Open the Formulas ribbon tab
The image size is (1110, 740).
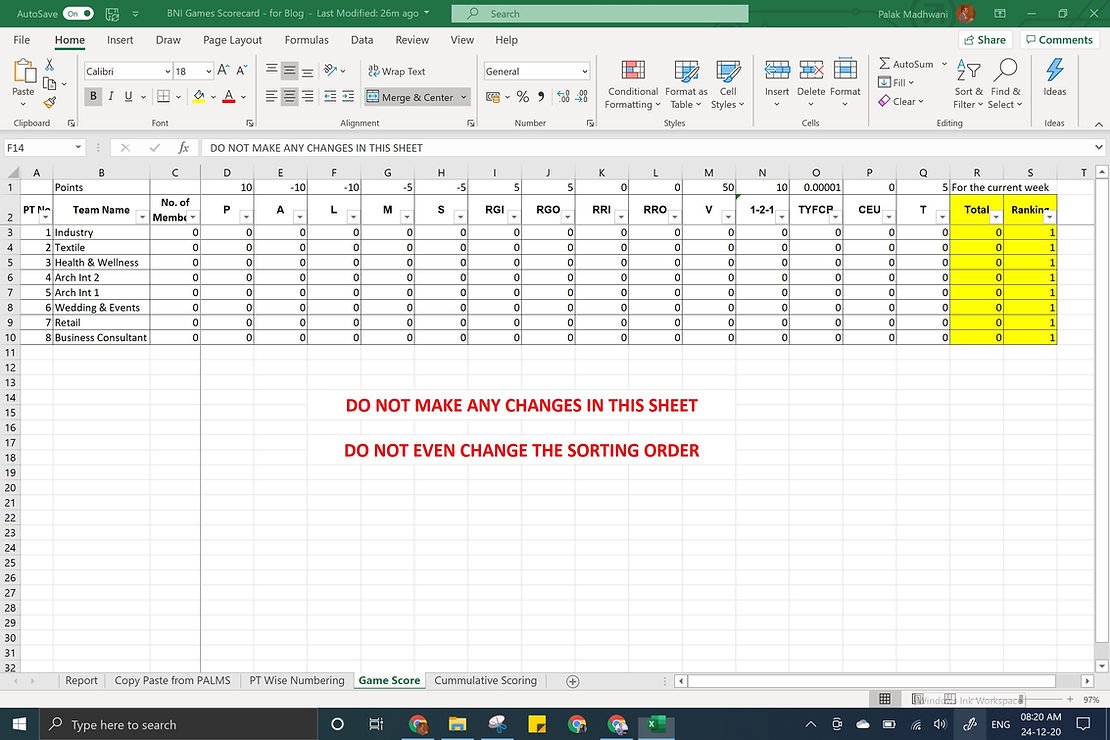306,40
